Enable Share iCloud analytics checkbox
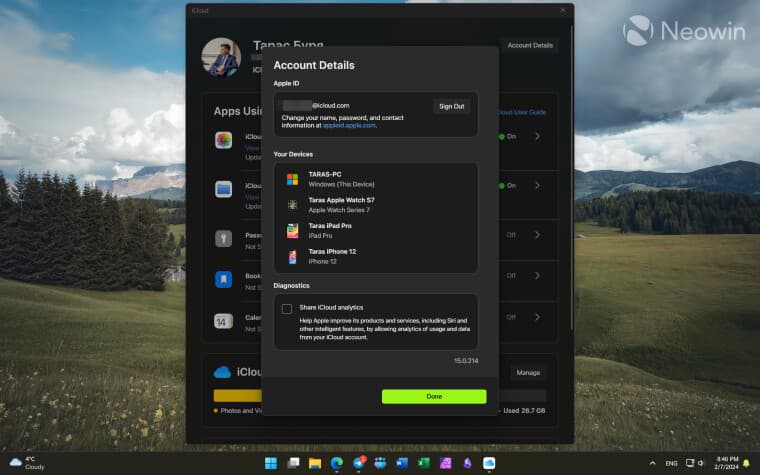 (287, 308)
